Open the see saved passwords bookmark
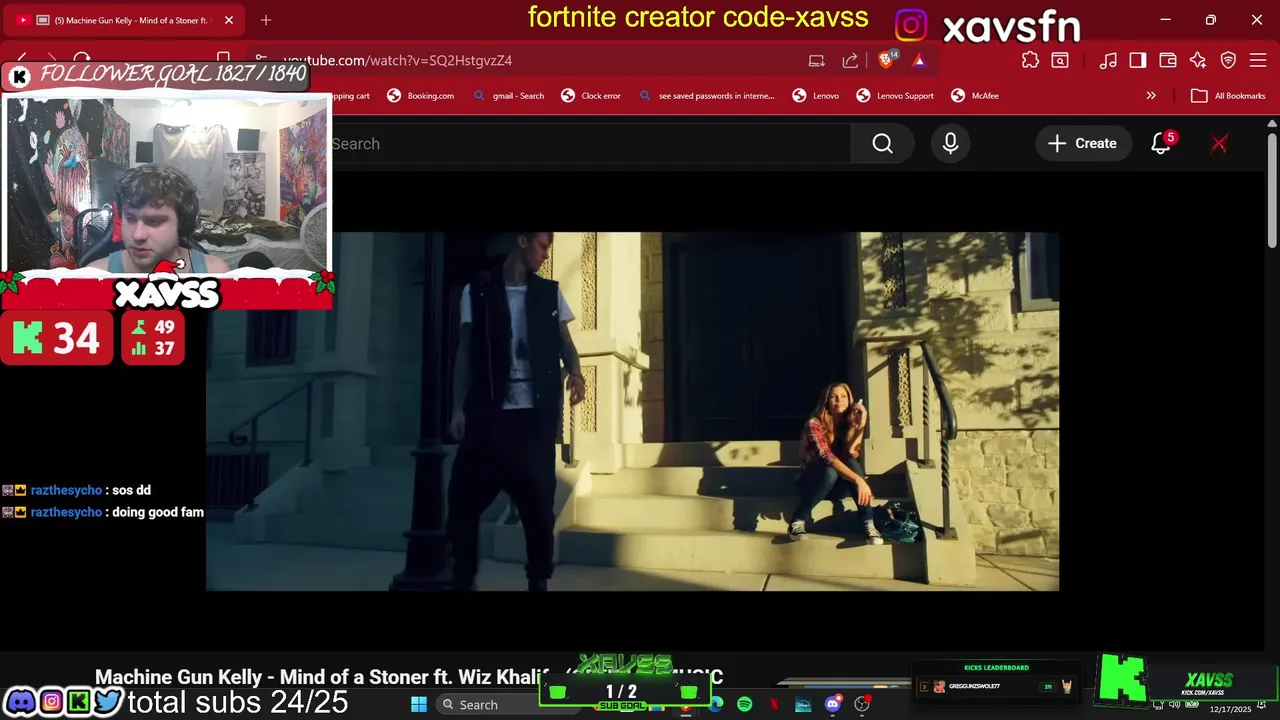 pos(707,96)
